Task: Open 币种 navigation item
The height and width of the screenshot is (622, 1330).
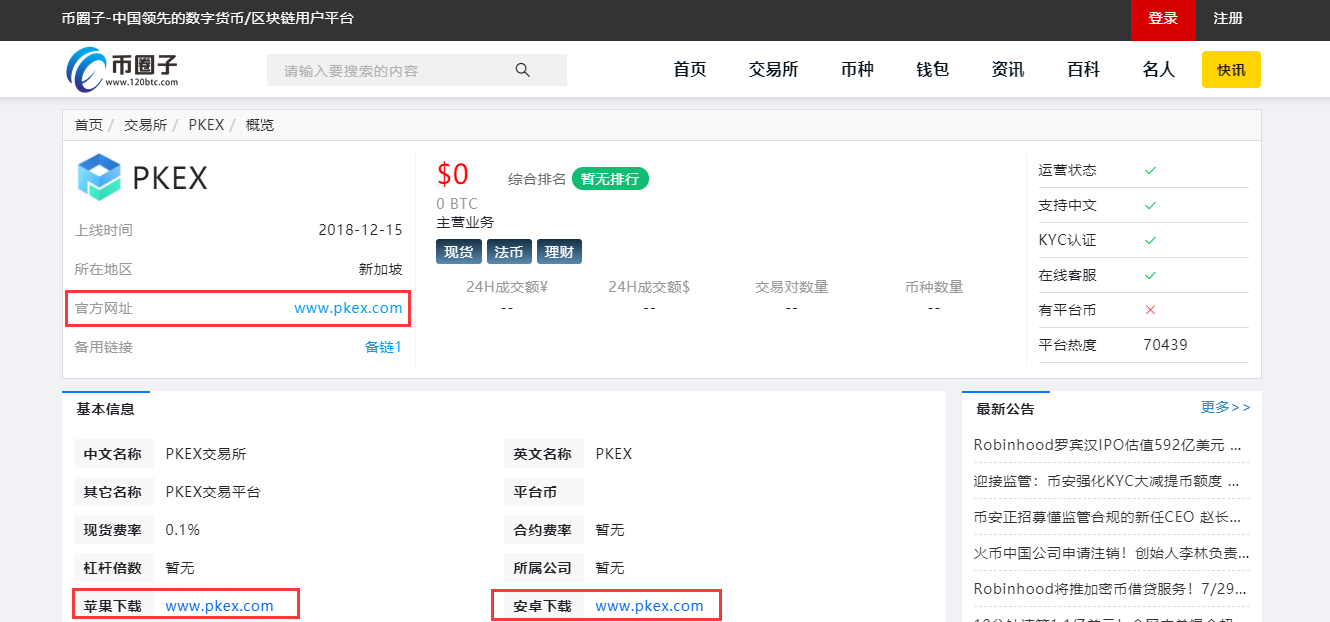Action: click(857, 69)
